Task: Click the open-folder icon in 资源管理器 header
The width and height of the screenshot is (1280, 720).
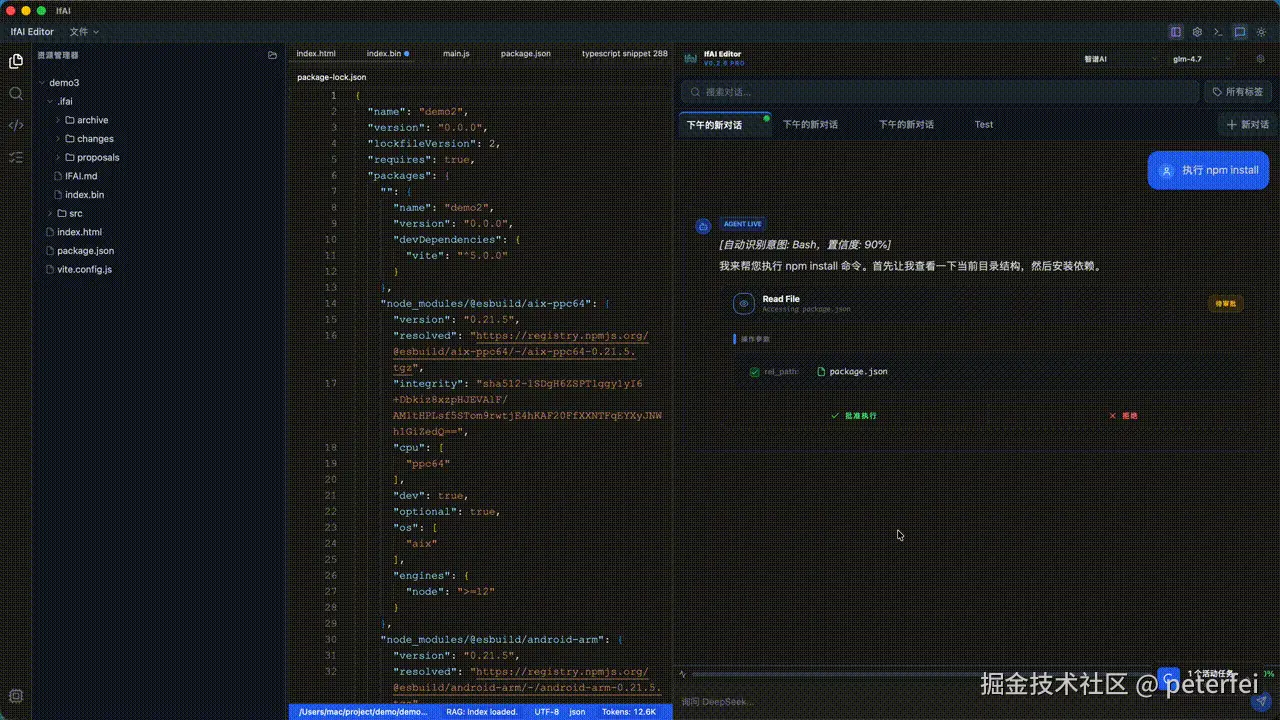Action: 272,55
